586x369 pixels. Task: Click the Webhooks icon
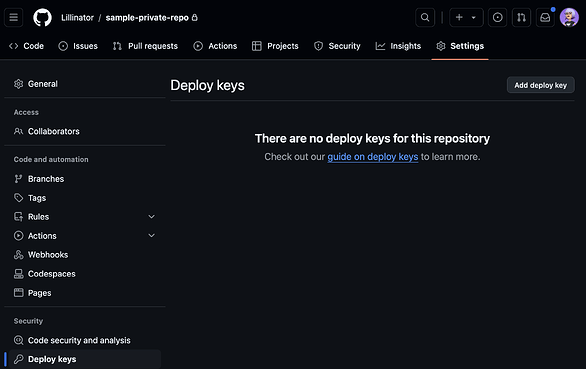(18, 255)
